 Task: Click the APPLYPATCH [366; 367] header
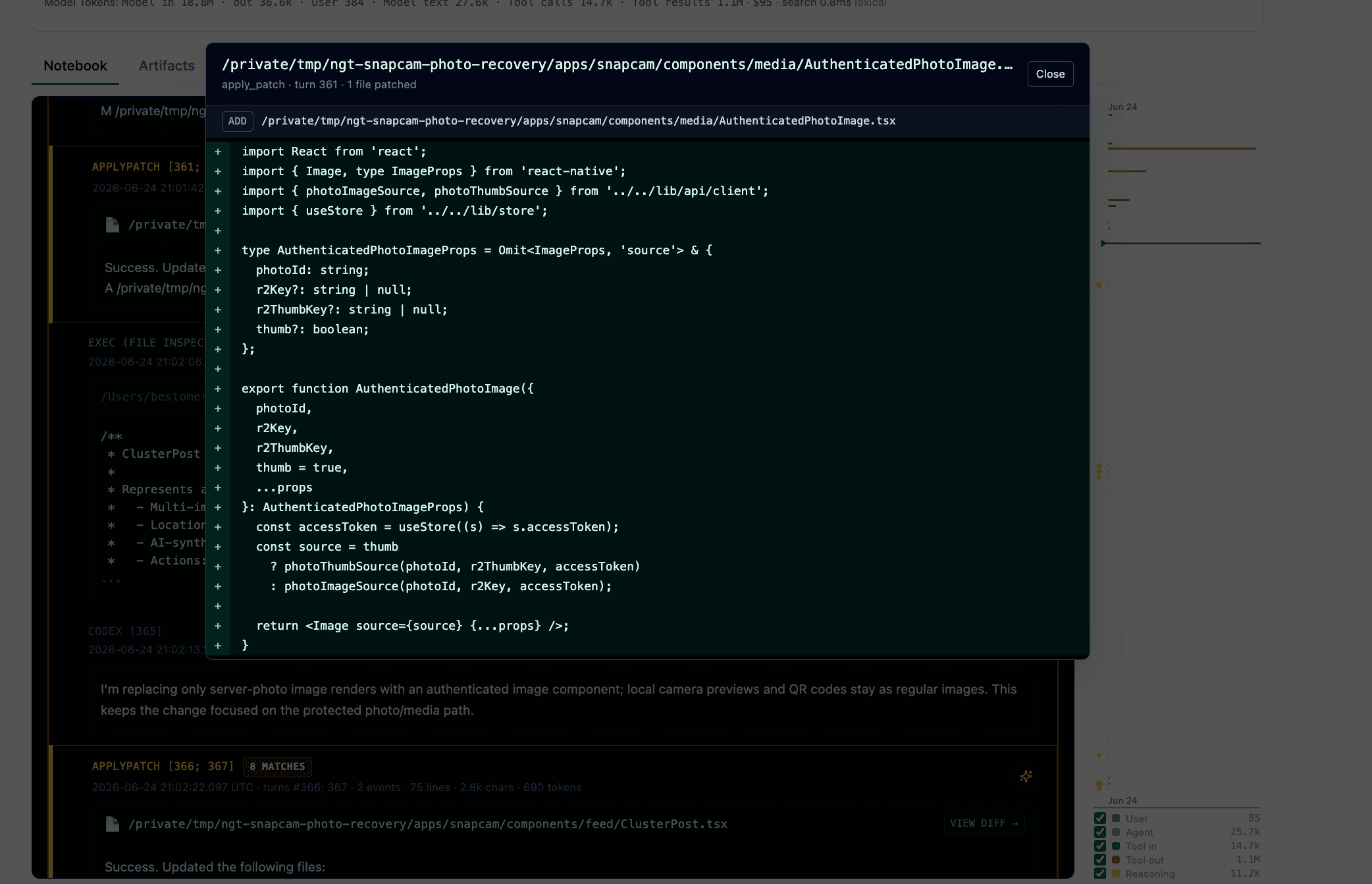pyautogui.click(x=163, y=766)
